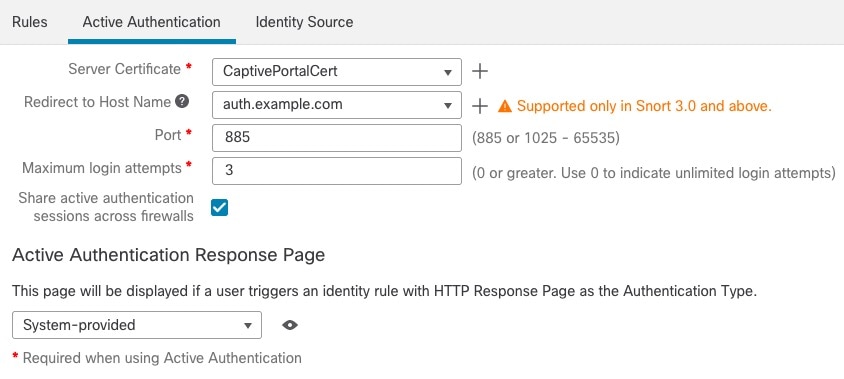
Task: Select the Active Authentication tab
Action: coord(151,22)
